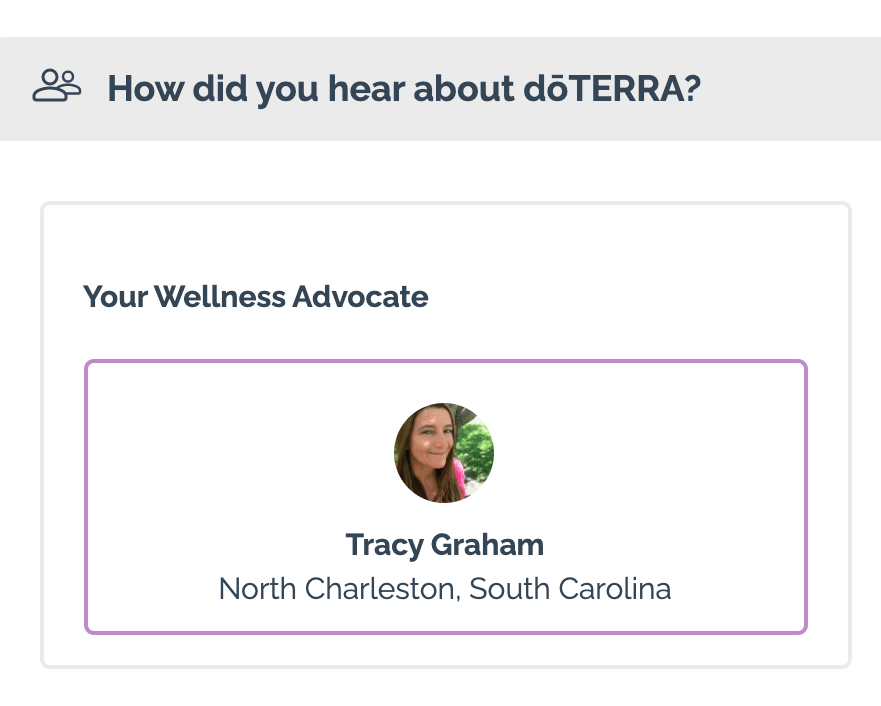881x706 pixels.
Task: Select the purple-bordered advocate card
Action: pos(446,497)
